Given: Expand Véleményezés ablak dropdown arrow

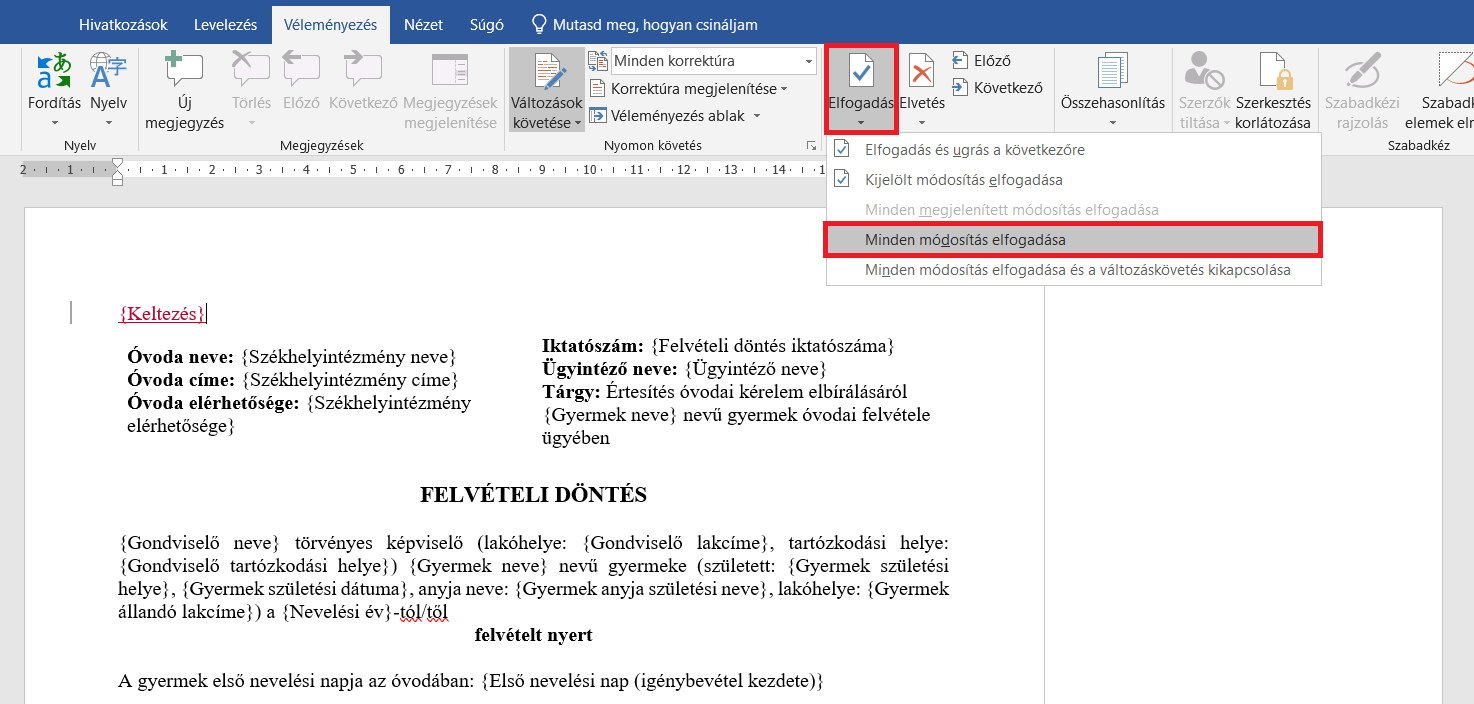Looking at the screenshot, I should (x=757, y=116).
